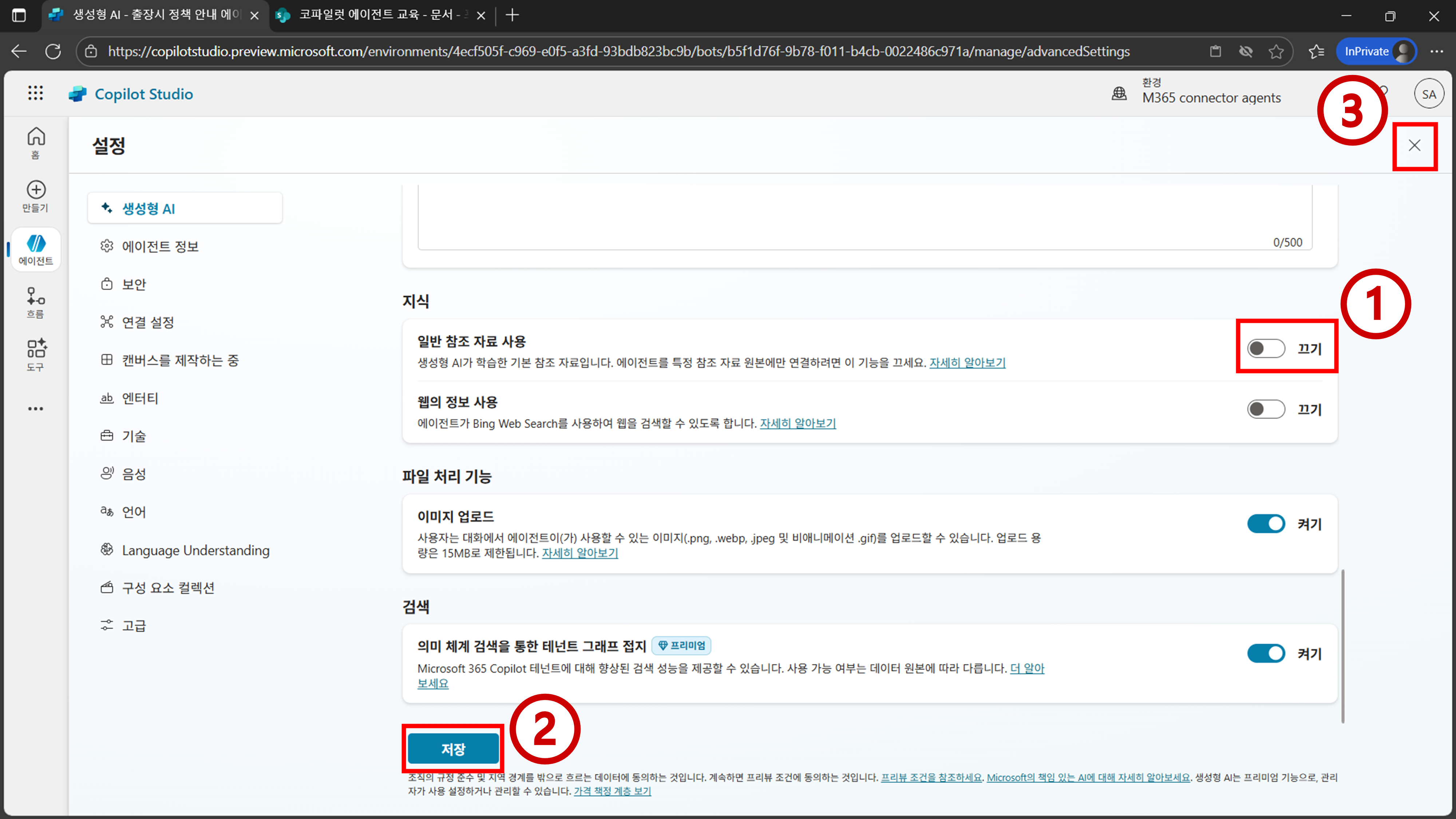Click the environment globe icon
This screenshot has height=819, width=1456.
pyautogui.click(x=1119, y=93)
